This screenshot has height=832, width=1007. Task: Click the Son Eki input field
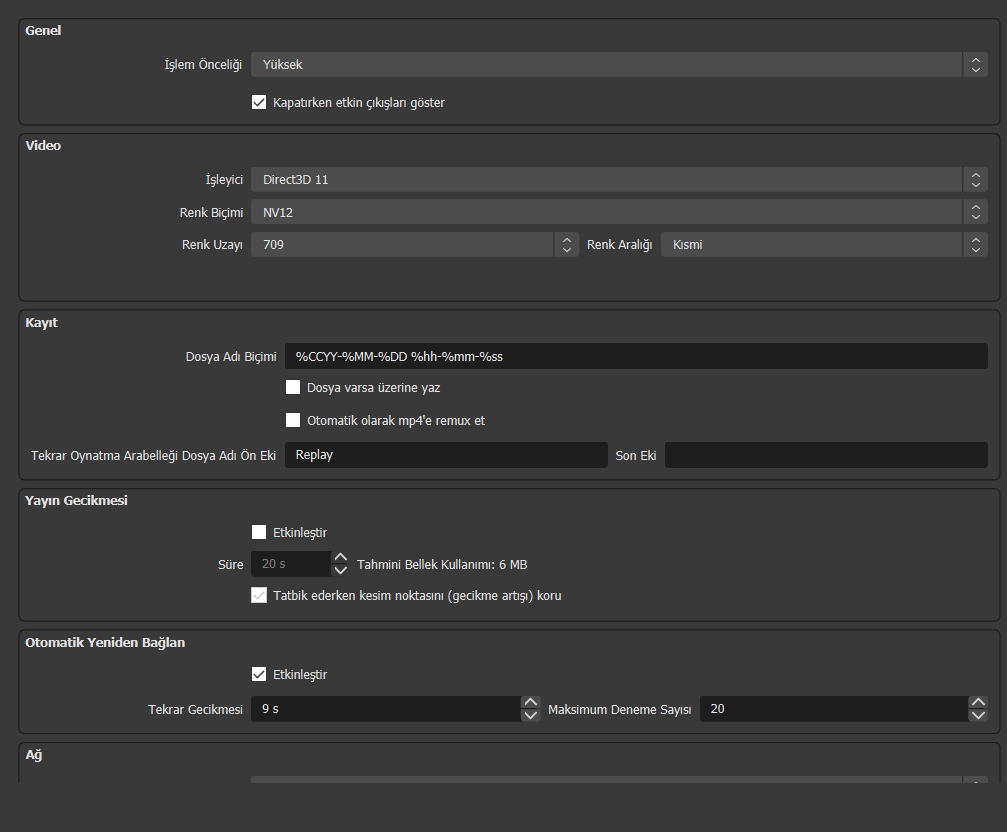(x=826, y=455)
